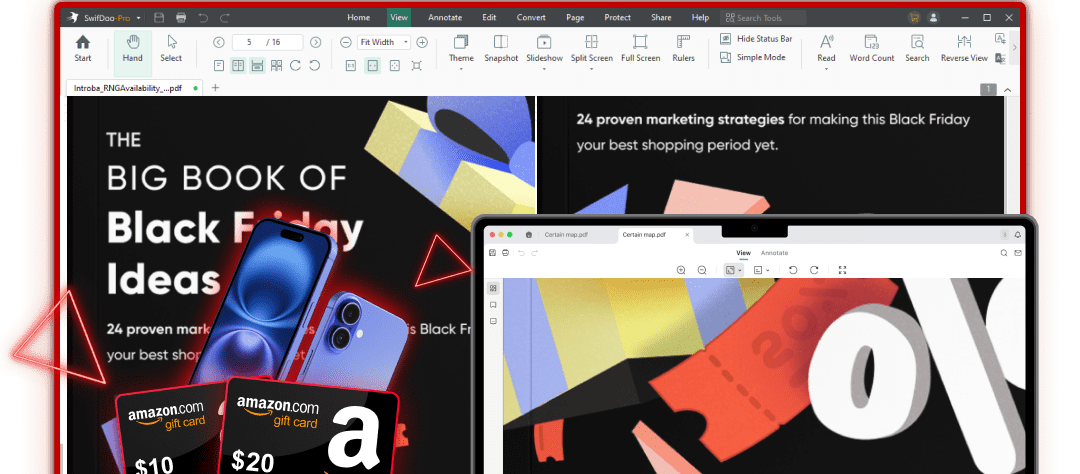Open the Mac app page layout dropdown
1080x474 pixels.
coord(762,270)
